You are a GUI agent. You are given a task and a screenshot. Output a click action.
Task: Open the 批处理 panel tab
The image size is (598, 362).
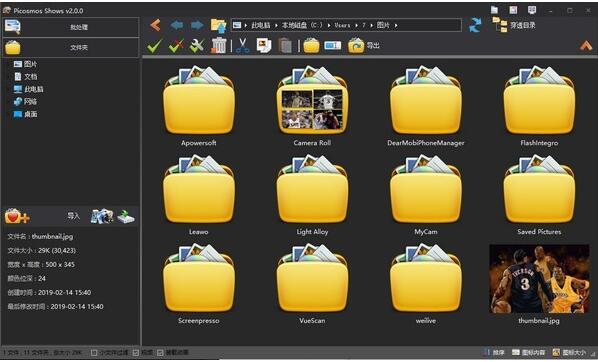pyautogui.click(x=71, y=27)
